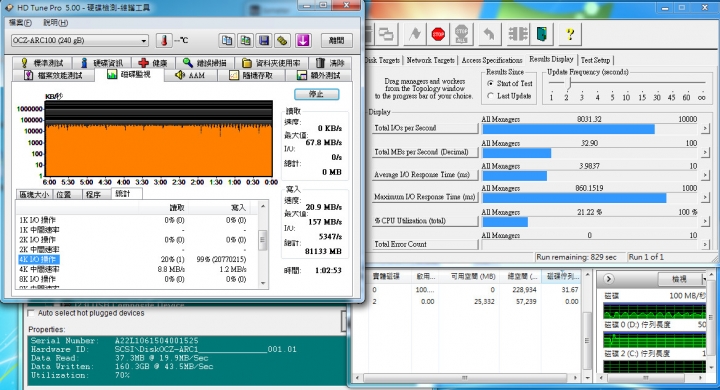Open the 硬碟資訊 info tab
720x390 pixels.
pyautogui.click(x=102, y=63)
